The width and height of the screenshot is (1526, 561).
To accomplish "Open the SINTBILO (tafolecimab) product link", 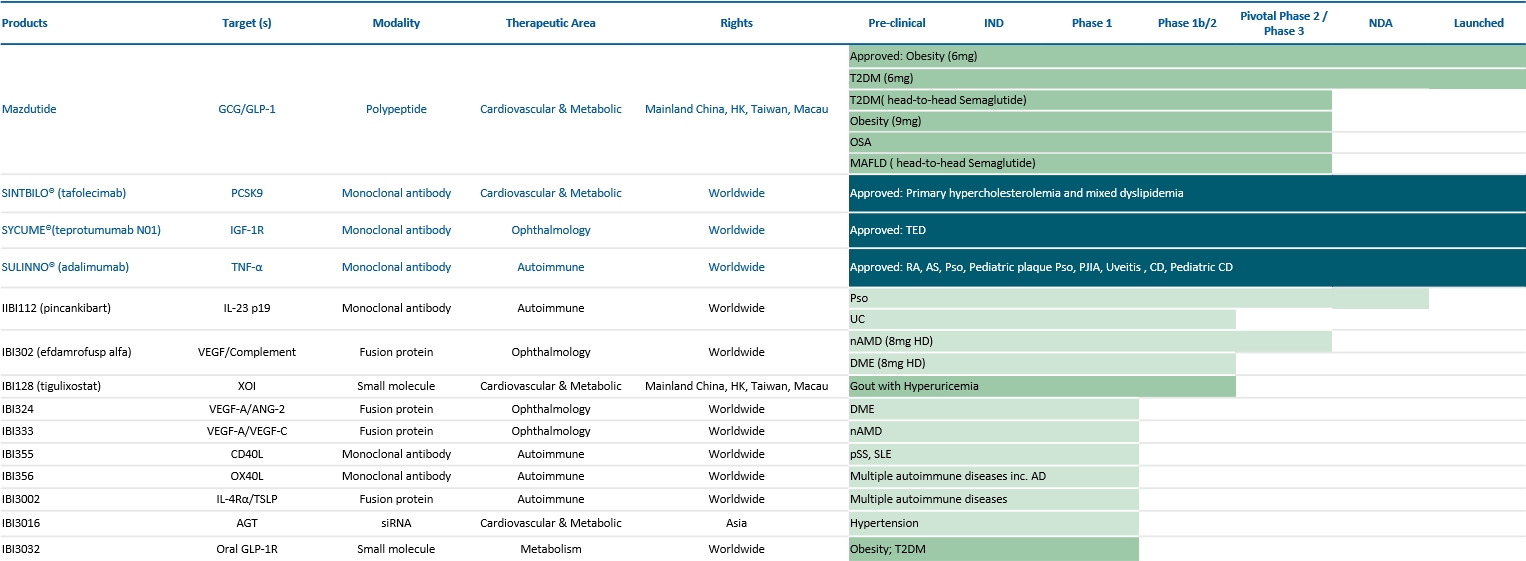I will 64,193.
